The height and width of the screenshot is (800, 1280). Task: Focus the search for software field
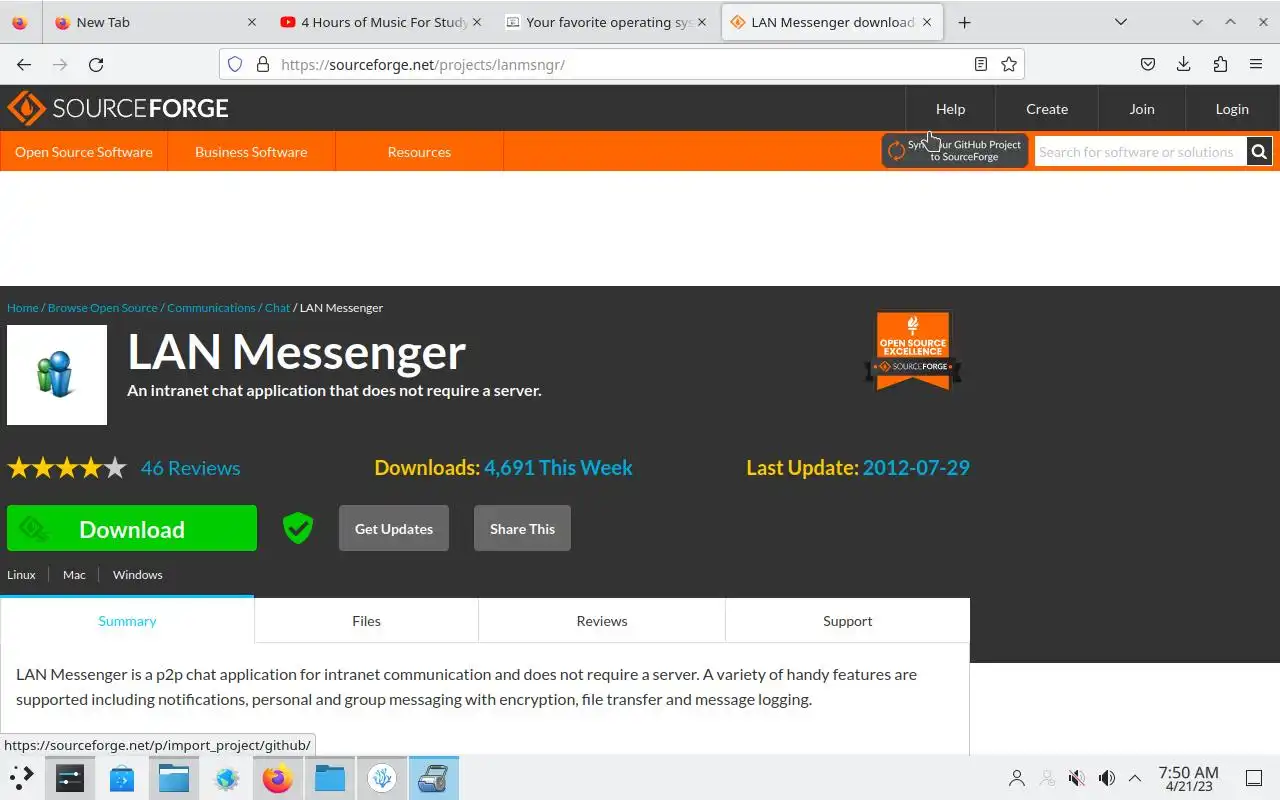pyautogui.click(x=1140, y=152)
